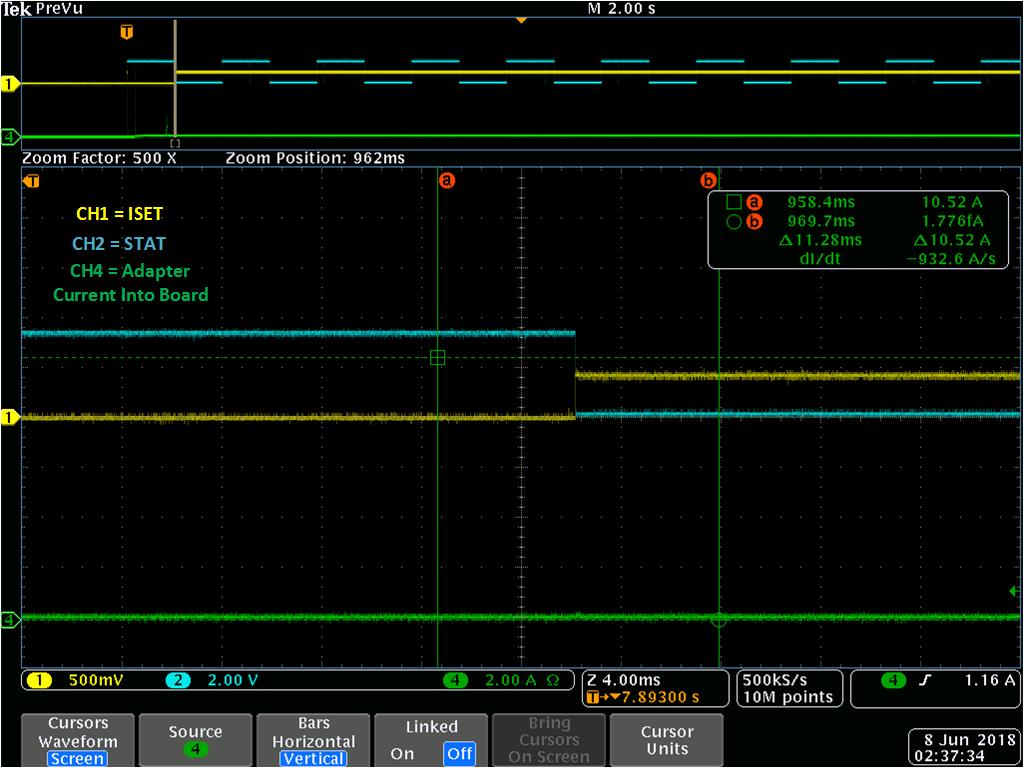This screenshot has width=1024, height=768.
Task: Click the dI/dt label in readout
Action: pyautogui.click(x=821, y=259)
